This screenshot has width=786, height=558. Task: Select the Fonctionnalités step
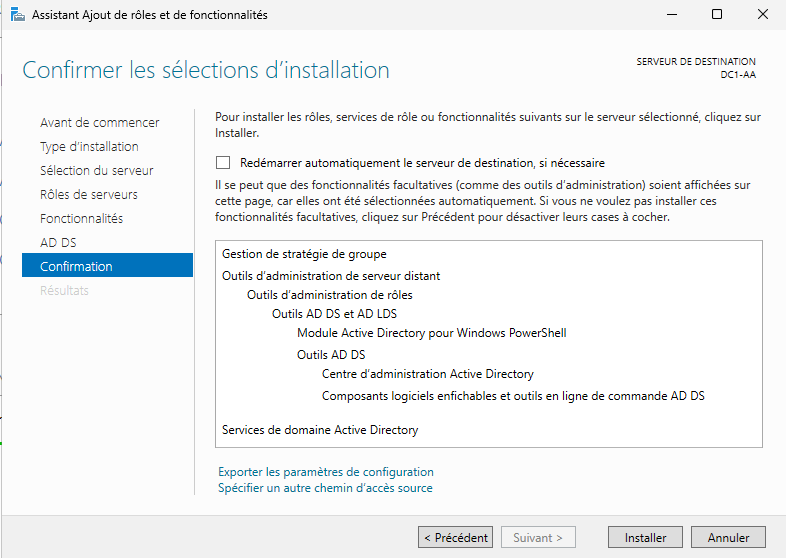coord(81,219)
